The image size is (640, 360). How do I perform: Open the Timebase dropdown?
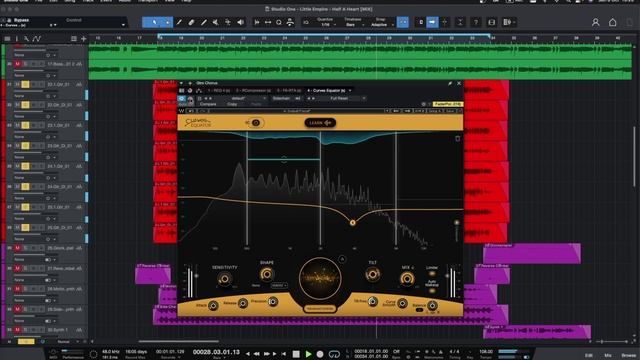[353, 24]
